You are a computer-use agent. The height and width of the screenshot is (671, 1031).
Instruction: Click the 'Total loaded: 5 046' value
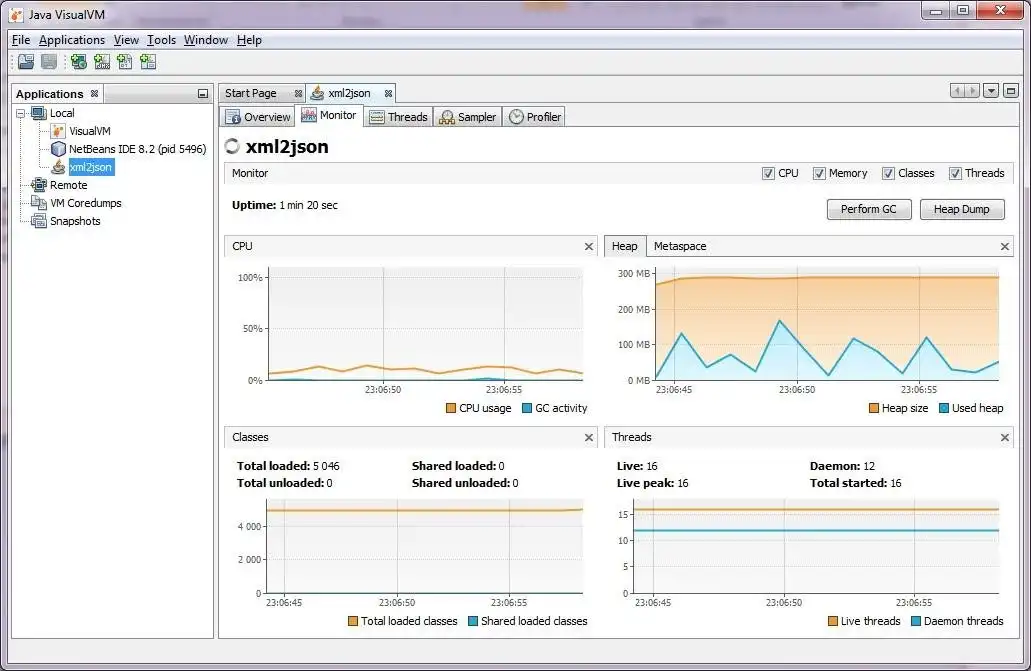(x=288, y=466)
